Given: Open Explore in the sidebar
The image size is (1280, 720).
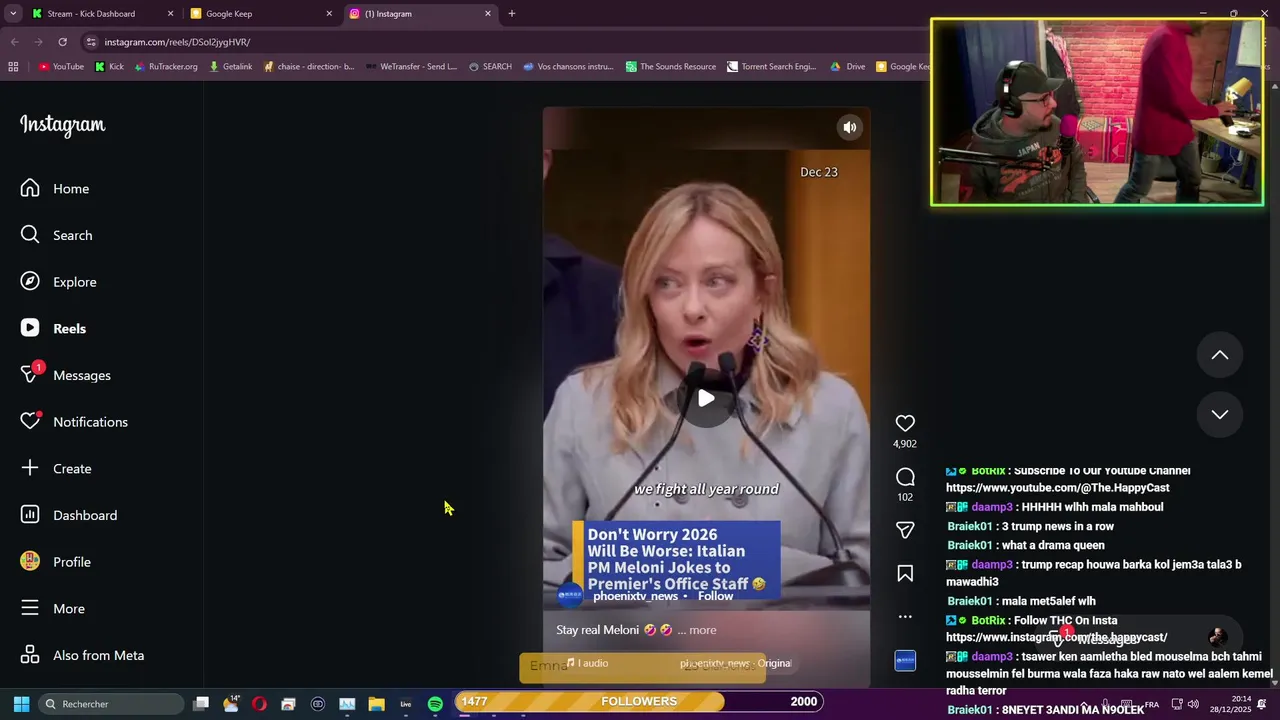Looking at the screenshot, I should point(59,282).
